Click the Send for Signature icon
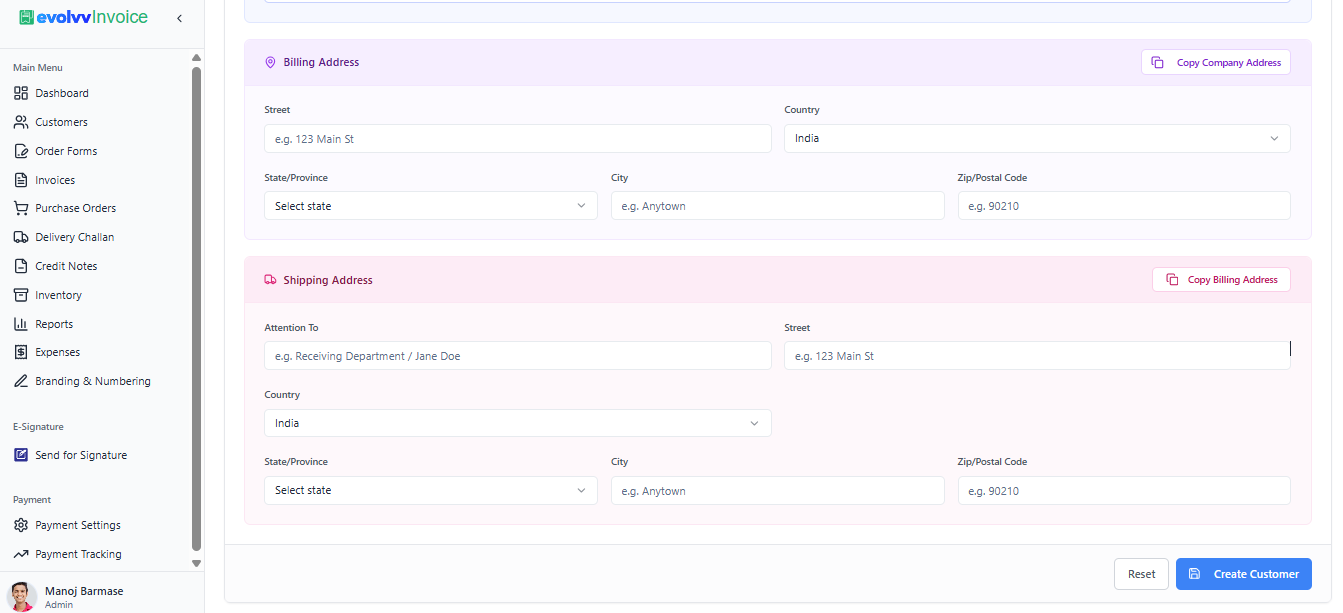Image resolution: width=1343 pixels, height=613 pixels. pos(21,455)
